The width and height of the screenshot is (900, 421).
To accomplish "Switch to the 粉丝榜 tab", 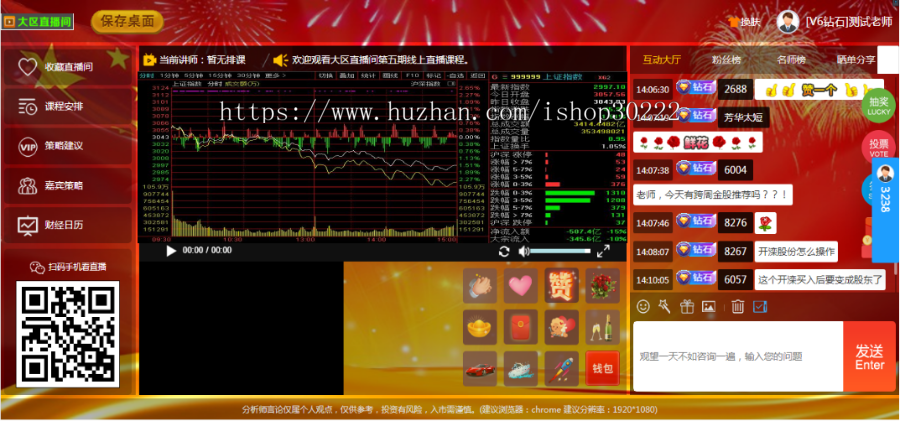I will [726, 60].
